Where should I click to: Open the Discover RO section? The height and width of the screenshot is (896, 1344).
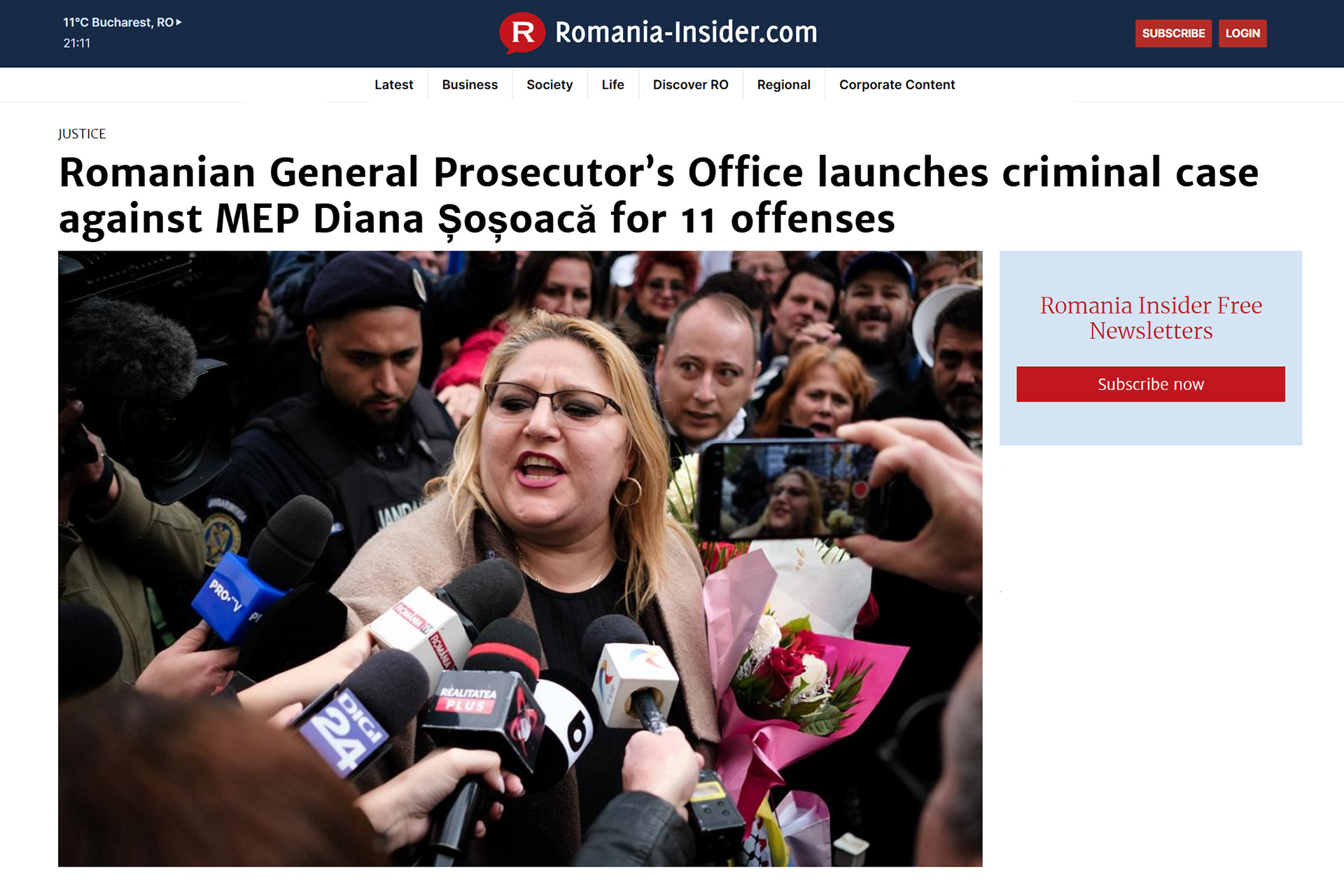pos(690,85)
